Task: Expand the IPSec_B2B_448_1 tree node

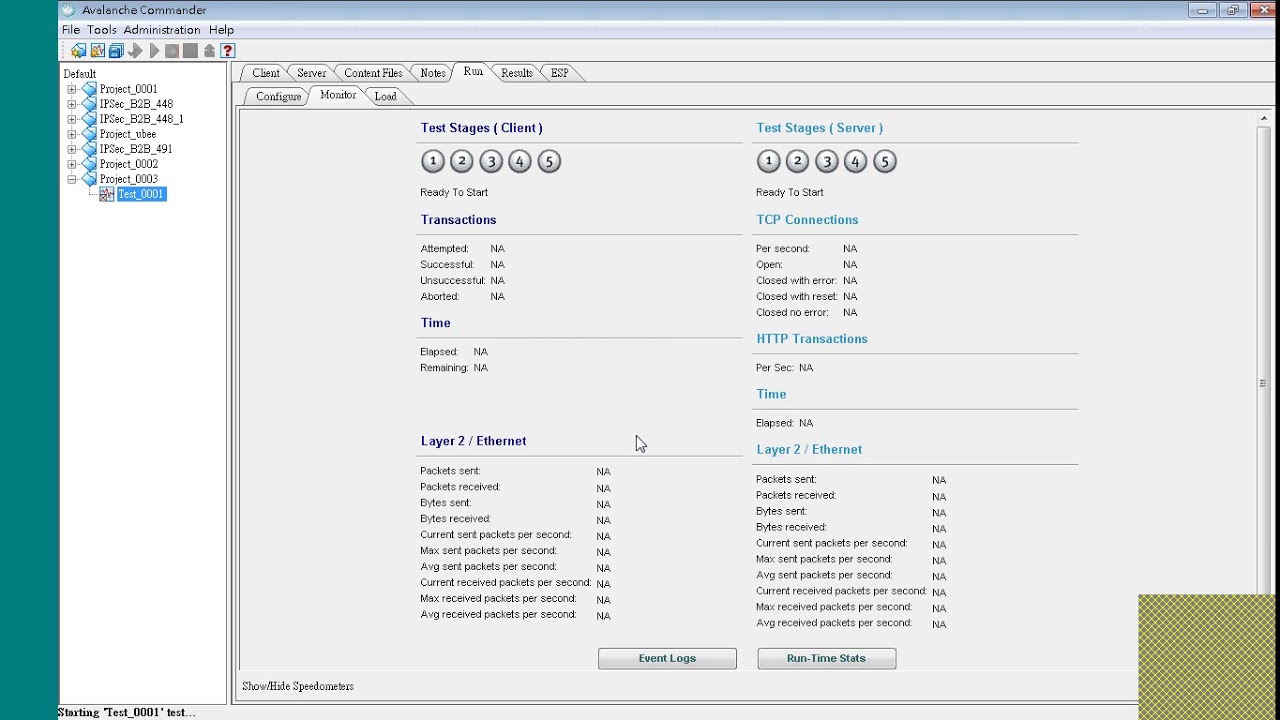Action: click(72, 119)
